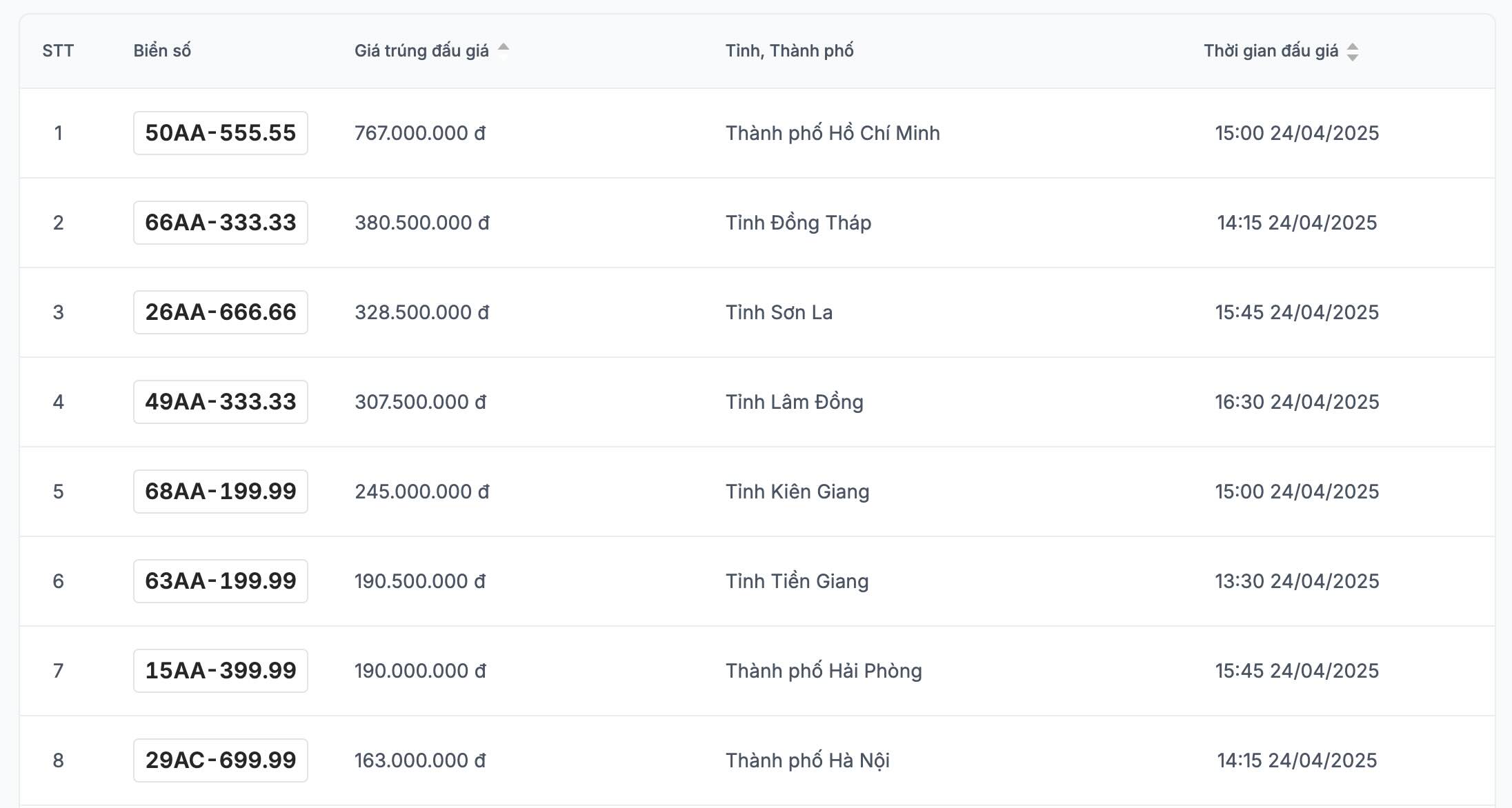Viewport: 1512px width, 808px height.
Task: Click the Giá trúng đấu giá column header
Action: point(421,51)
